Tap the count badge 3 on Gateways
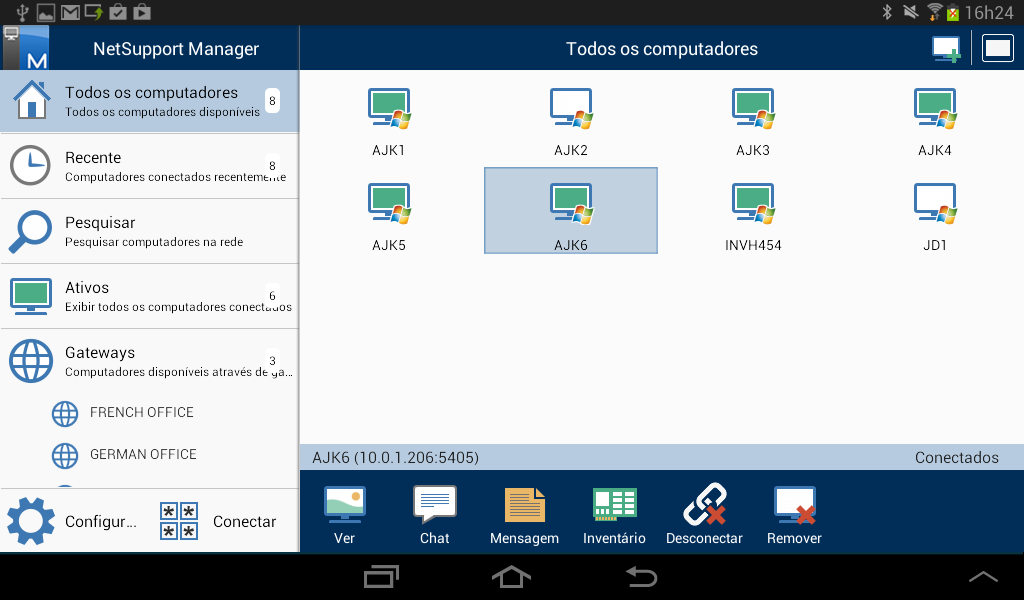 point(272,360)
